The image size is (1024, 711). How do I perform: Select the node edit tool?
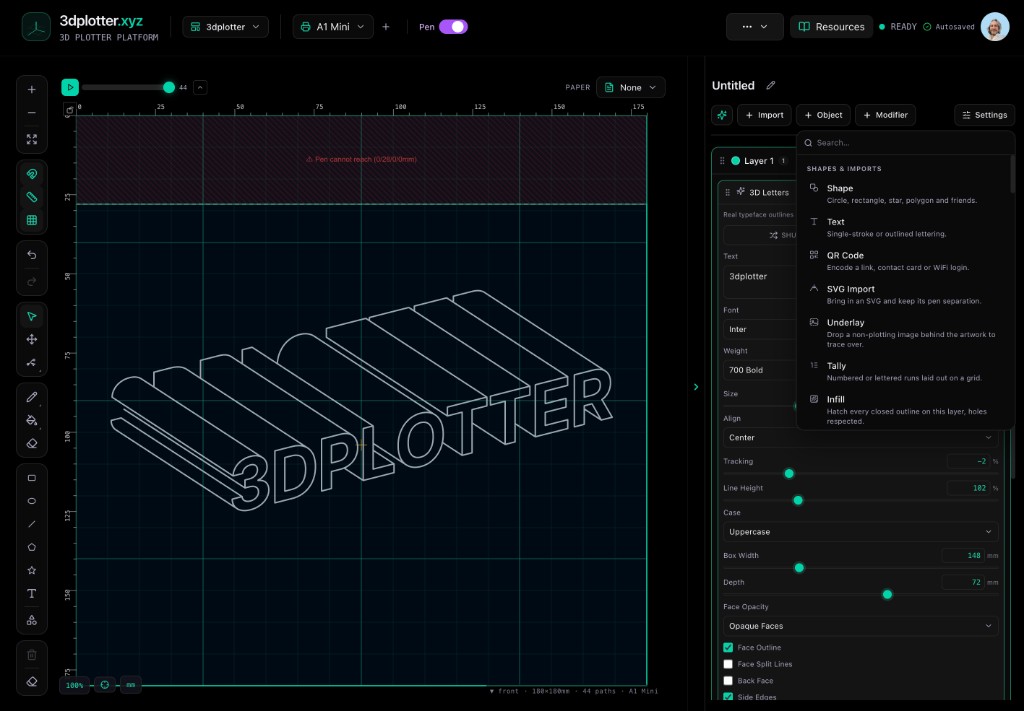[31, 363]
